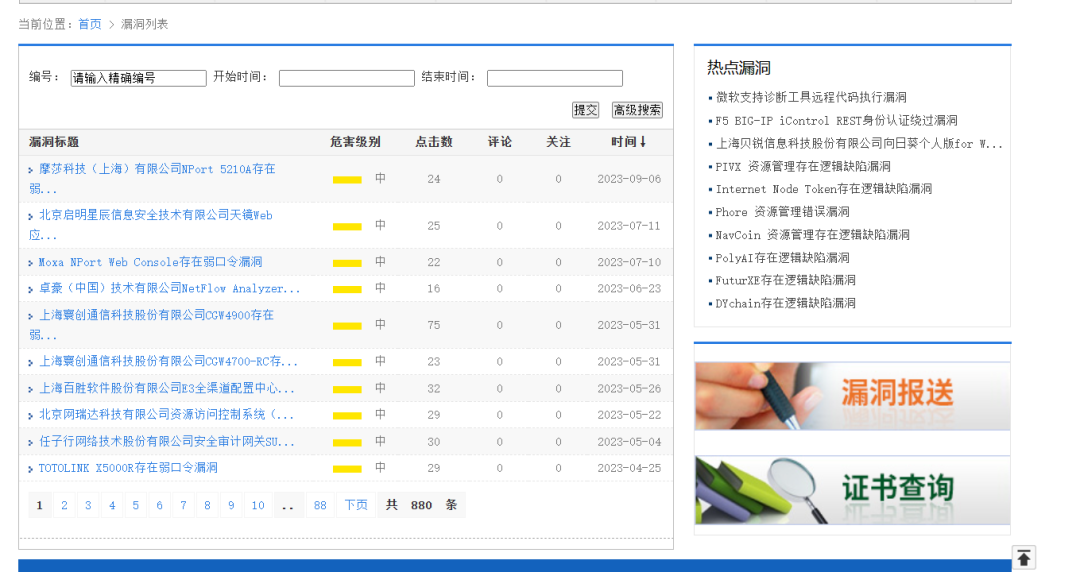Open Moxa NPort Web Console vulnerability link

150,262
